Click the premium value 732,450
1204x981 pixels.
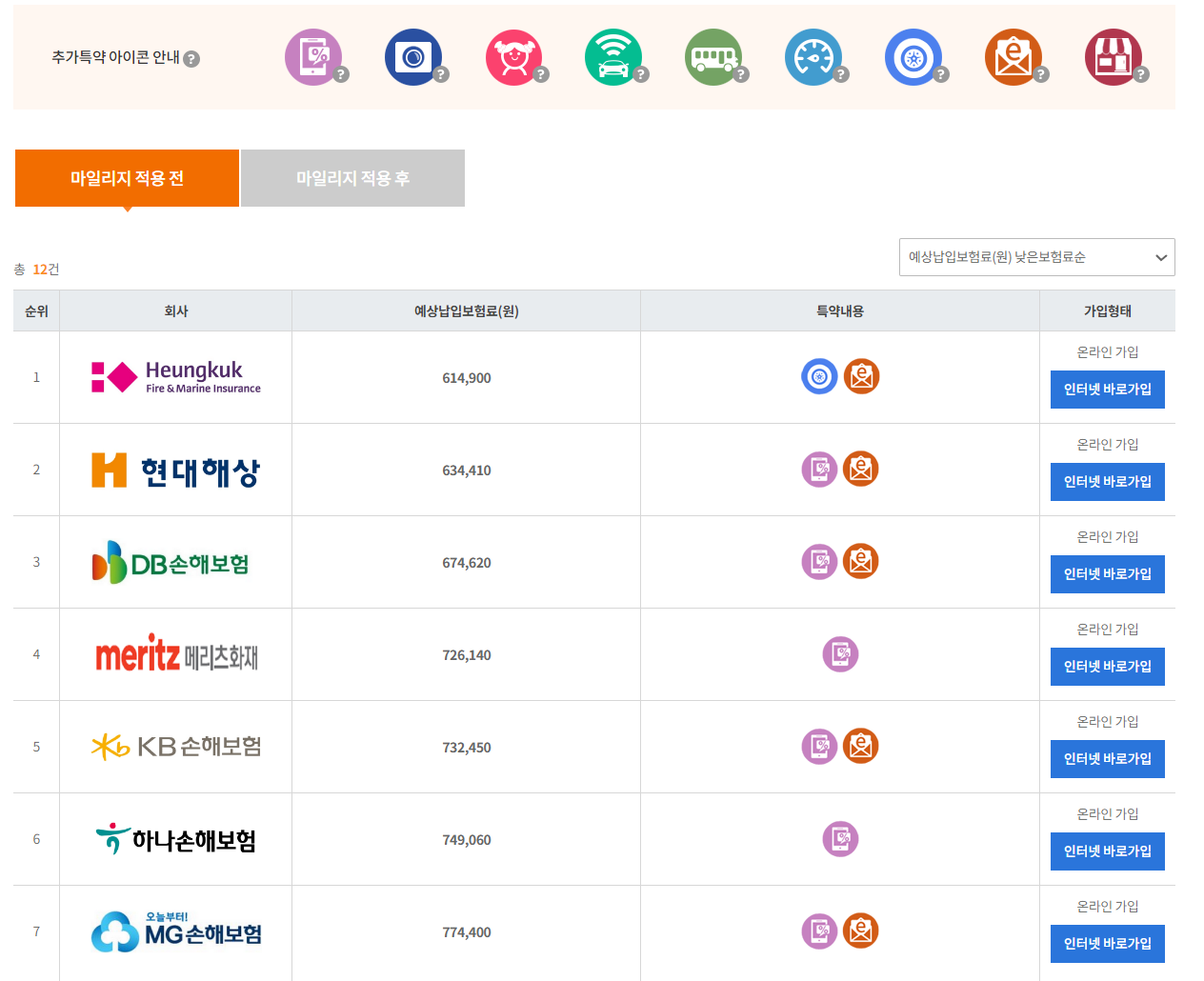[467, 748]
